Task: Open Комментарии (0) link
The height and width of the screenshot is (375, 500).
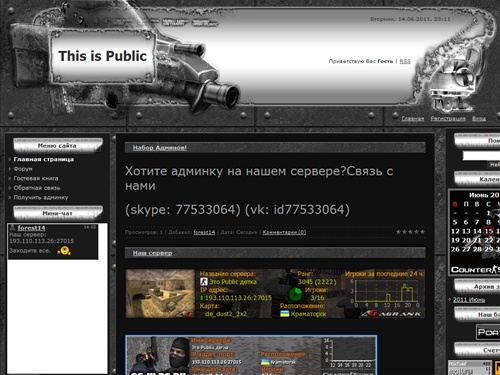Action: tap(284, 232)
